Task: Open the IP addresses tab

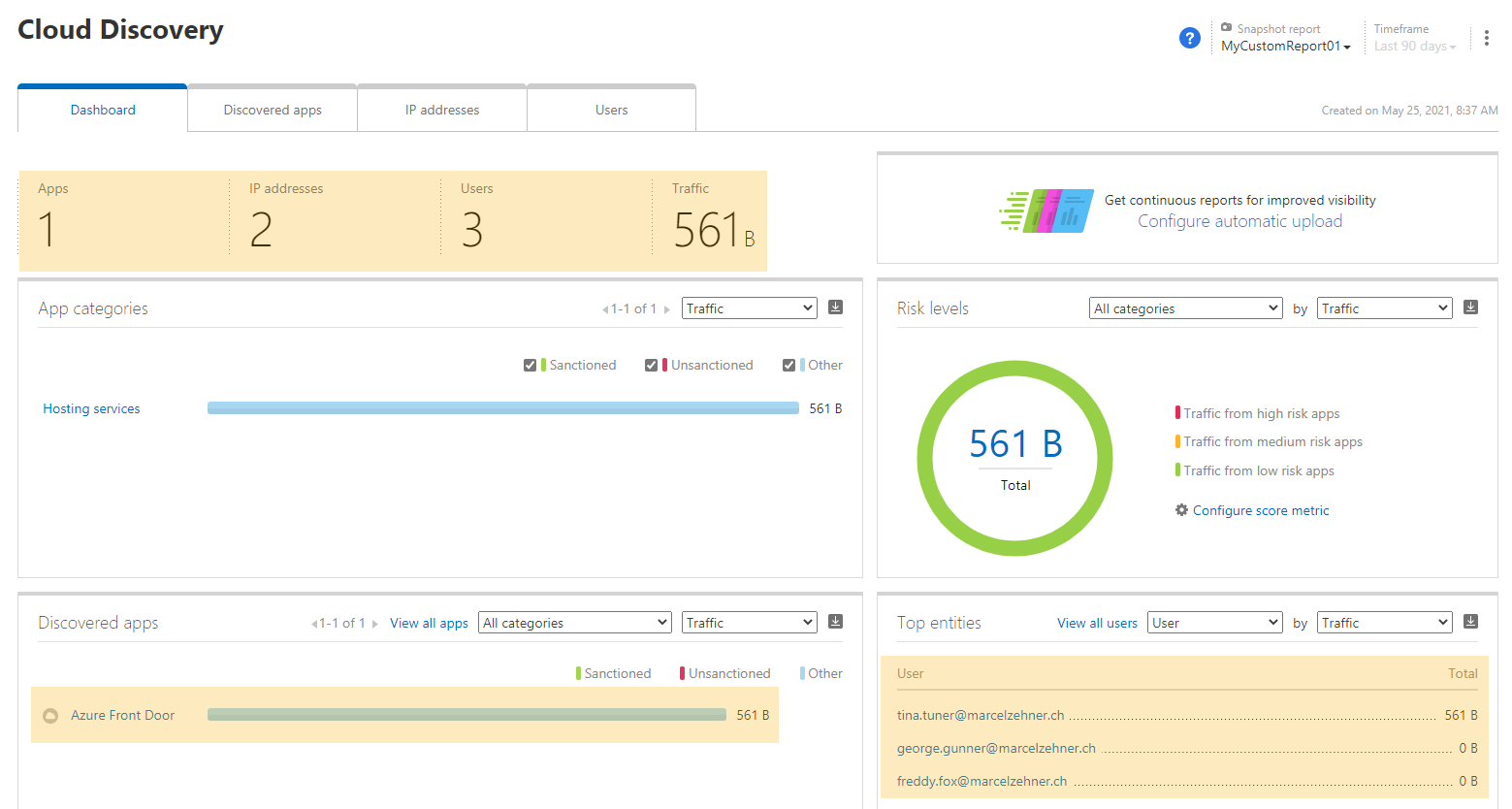Action: pos(442,110)
